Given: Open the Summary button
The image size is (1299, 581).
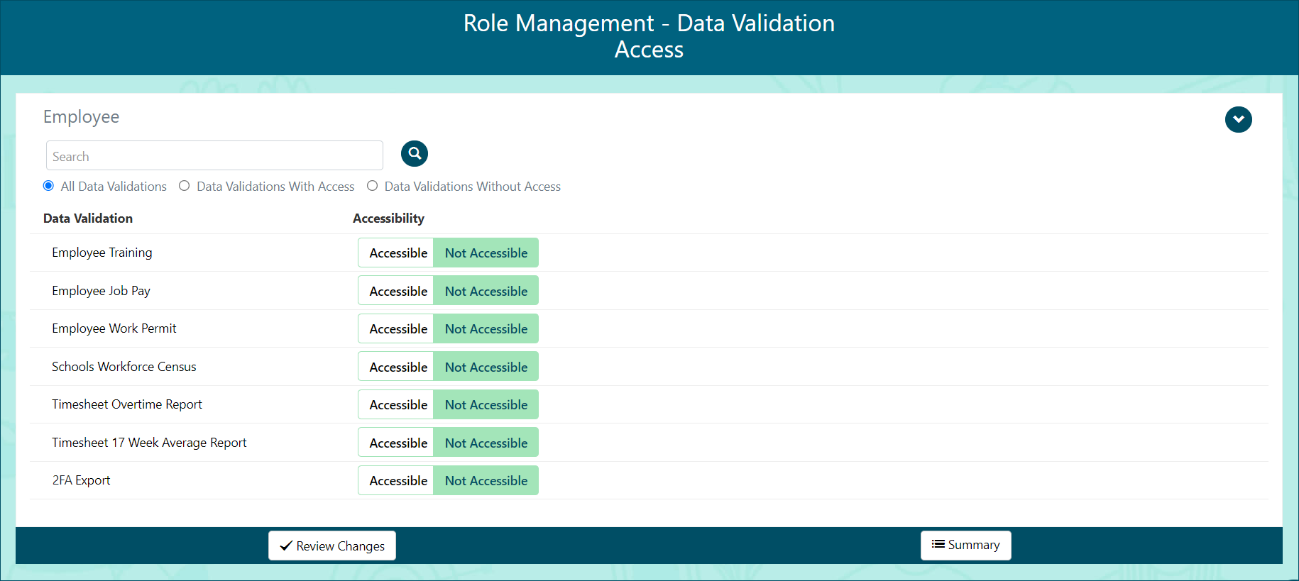Looking at the screenshot, I should pyautogui.click(x=966, y=545).
